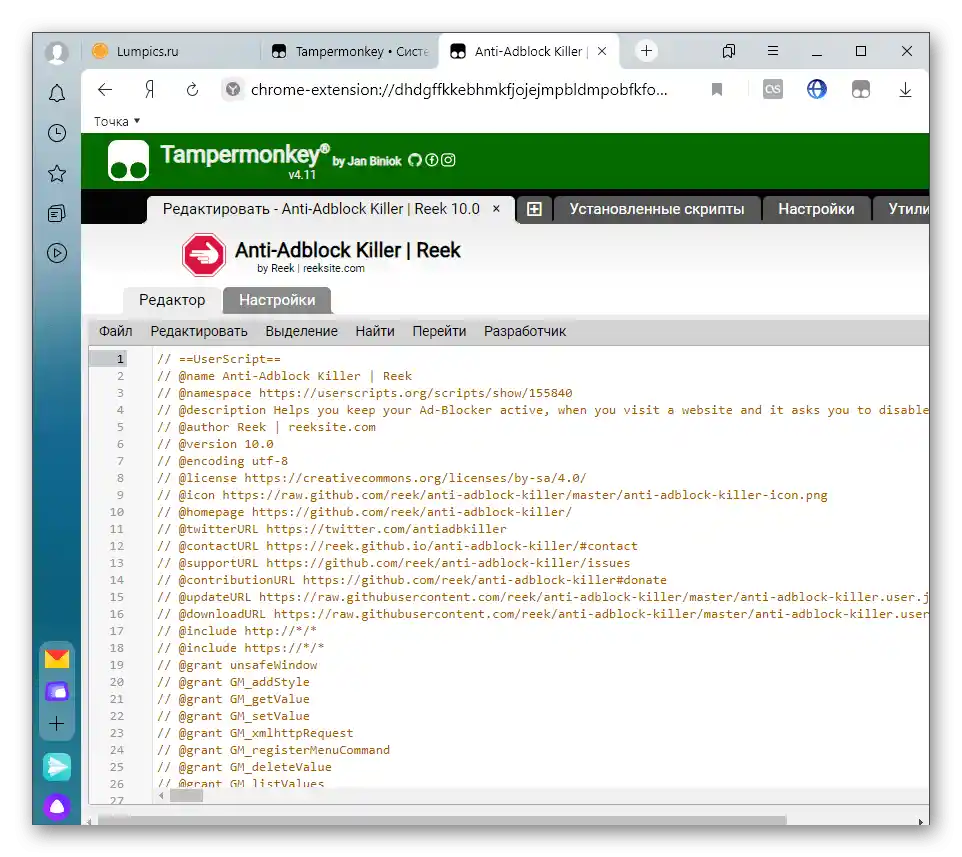Screen dimensions: 962x857
Task: Open the profile avatar in sidebar
Action: click(x=56, y=53)
